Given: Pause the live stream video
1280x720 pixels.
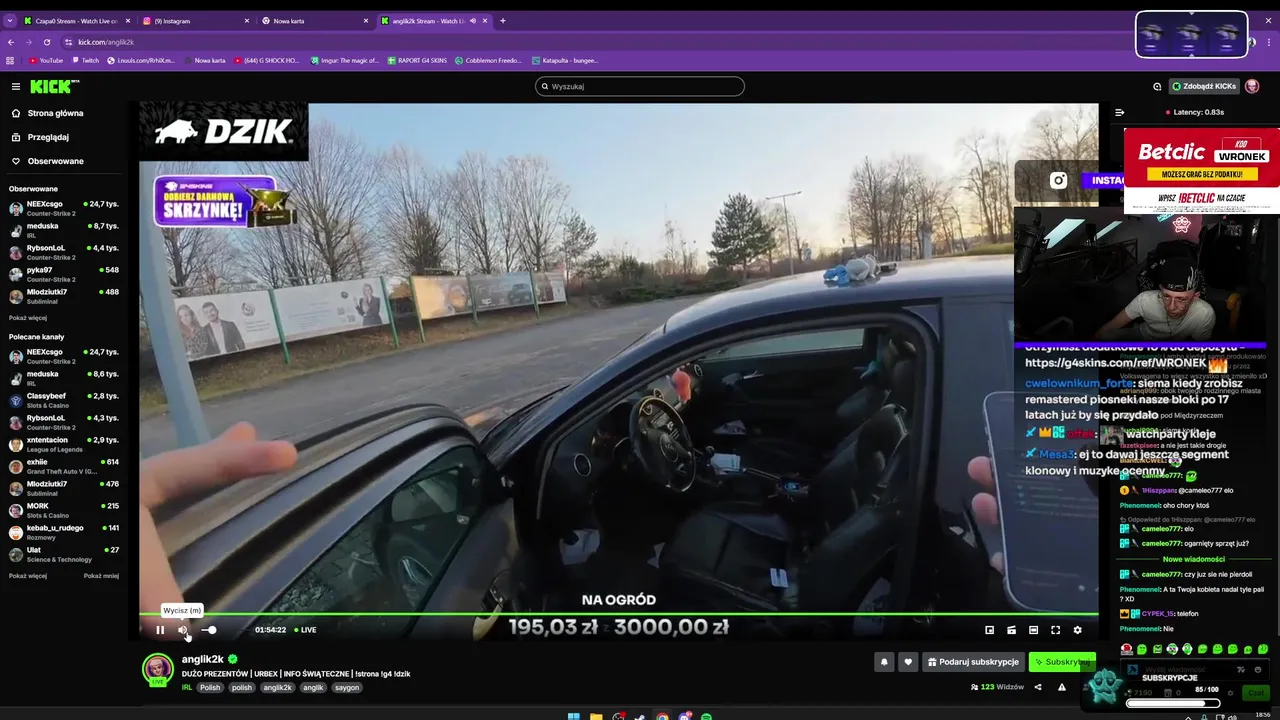Looking at the screenshot, I should [160, 630].
